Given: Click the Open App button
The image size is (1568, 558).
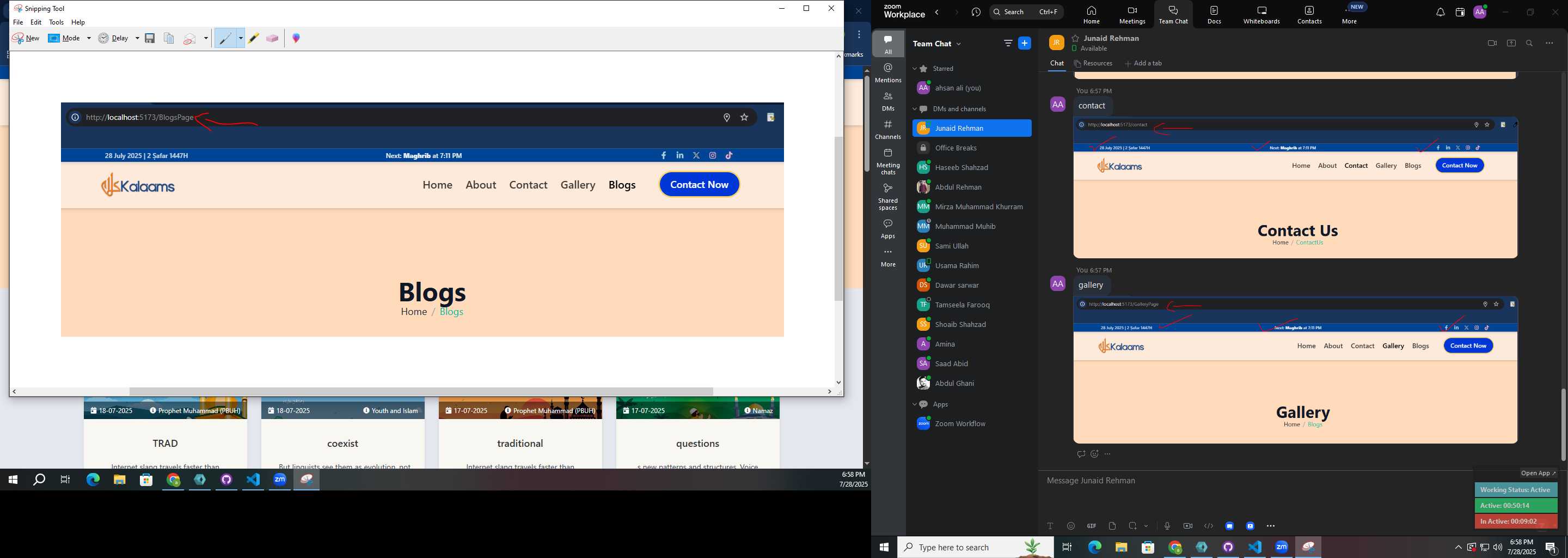Looking at the screenshot, I should point(1538,474).
